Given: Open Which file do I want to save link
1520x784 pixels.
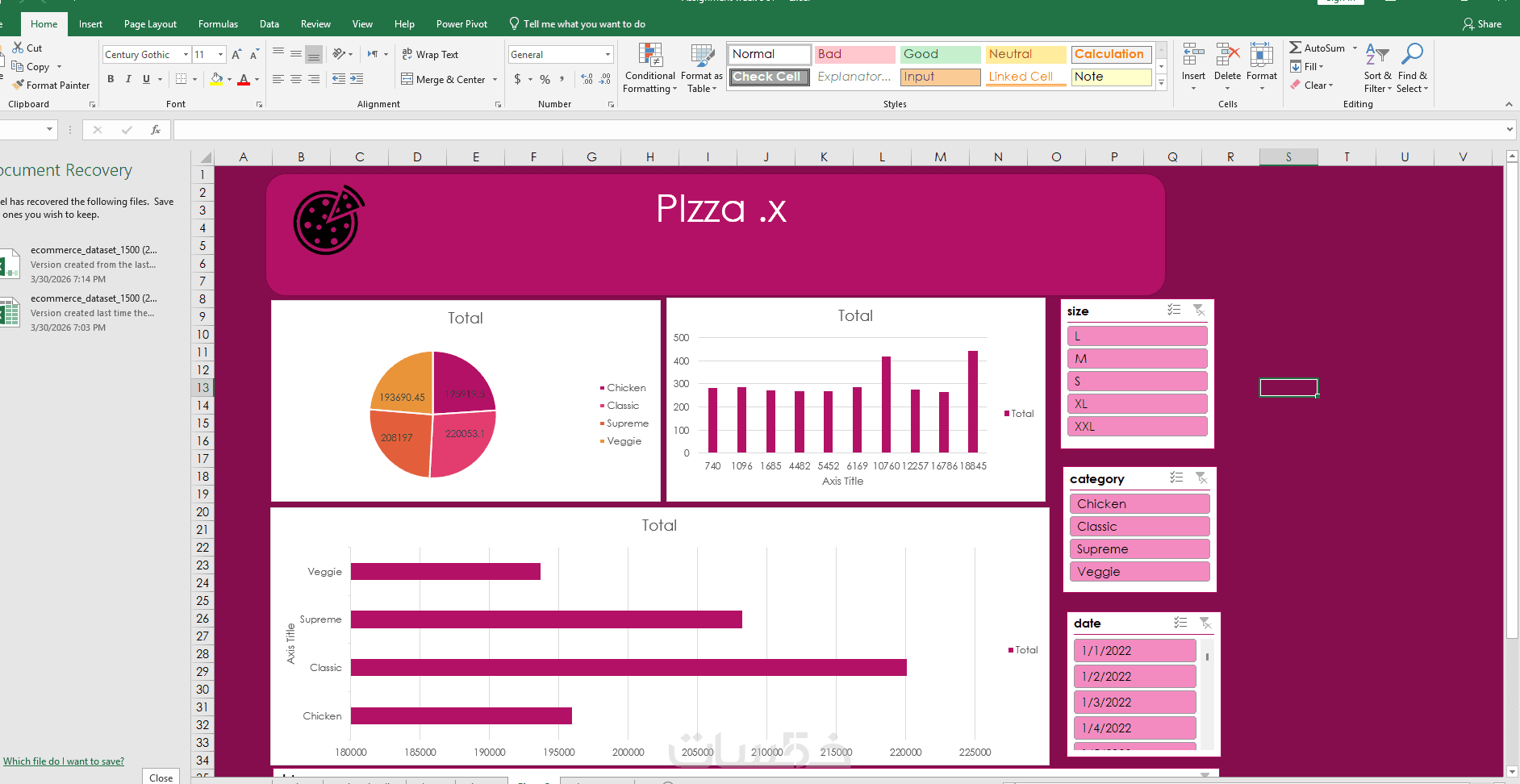Looking at the screenshot, I should pos(64,761).
